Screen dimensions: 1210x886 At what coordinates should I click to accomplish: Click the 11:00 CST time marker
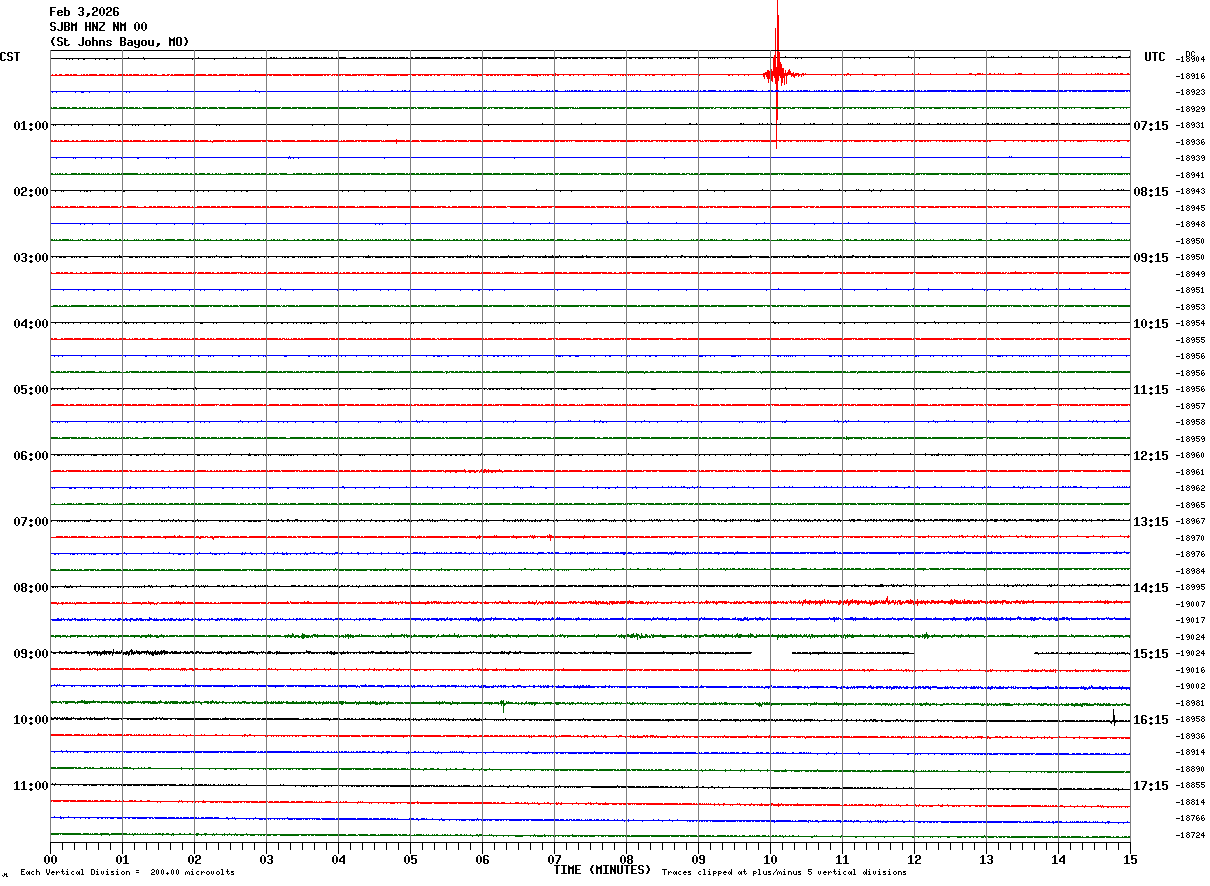(x=30, y=785)
